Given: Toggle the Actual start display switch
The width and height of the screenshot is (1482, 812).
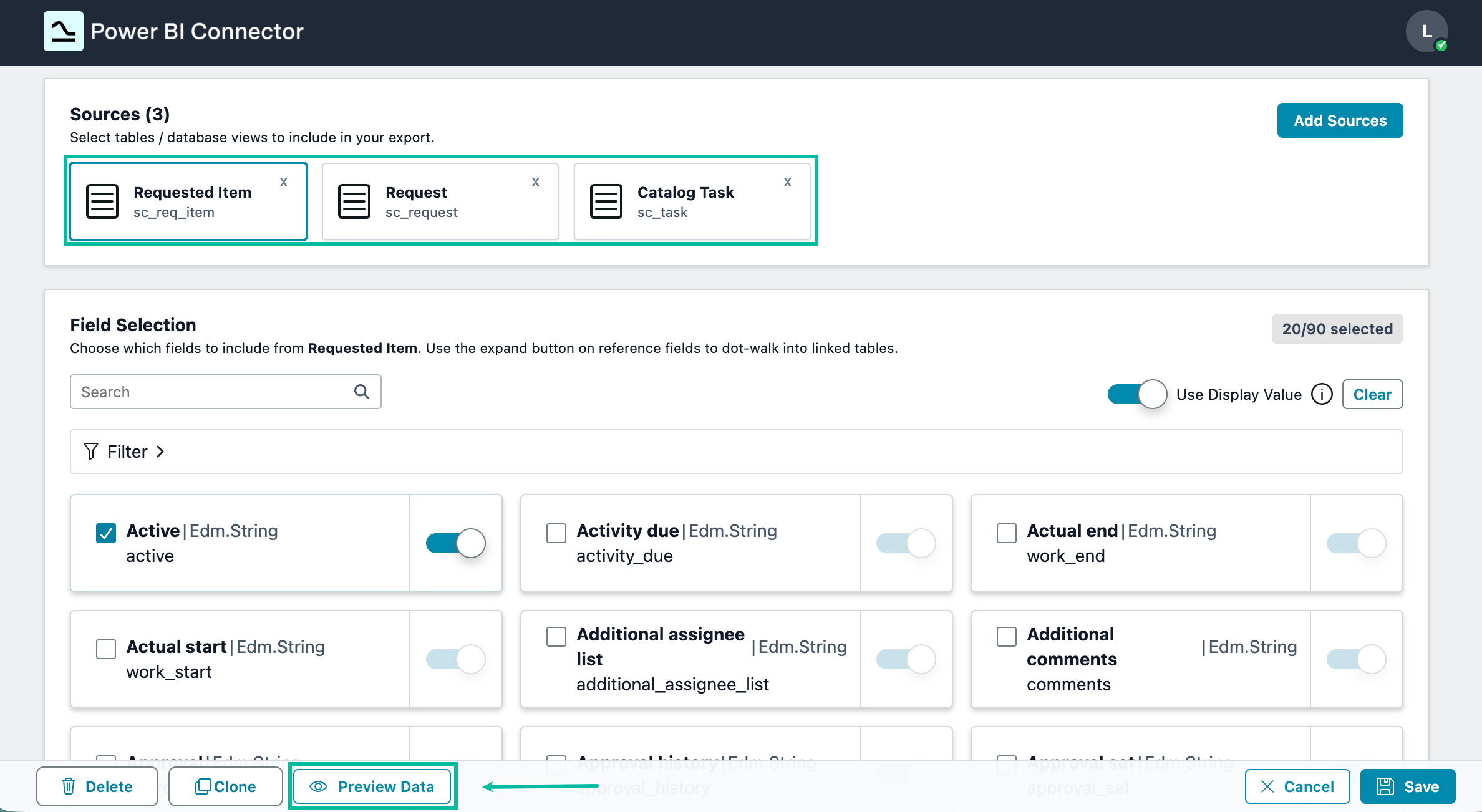Looking at the screenshot, I should coord(456,659).
